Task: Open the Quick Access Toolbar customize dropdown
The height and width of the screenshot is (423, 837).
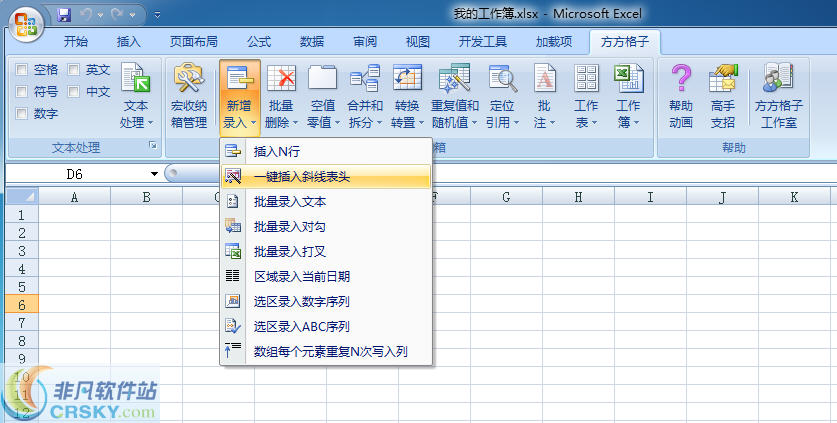Action: tap(157, 15)
